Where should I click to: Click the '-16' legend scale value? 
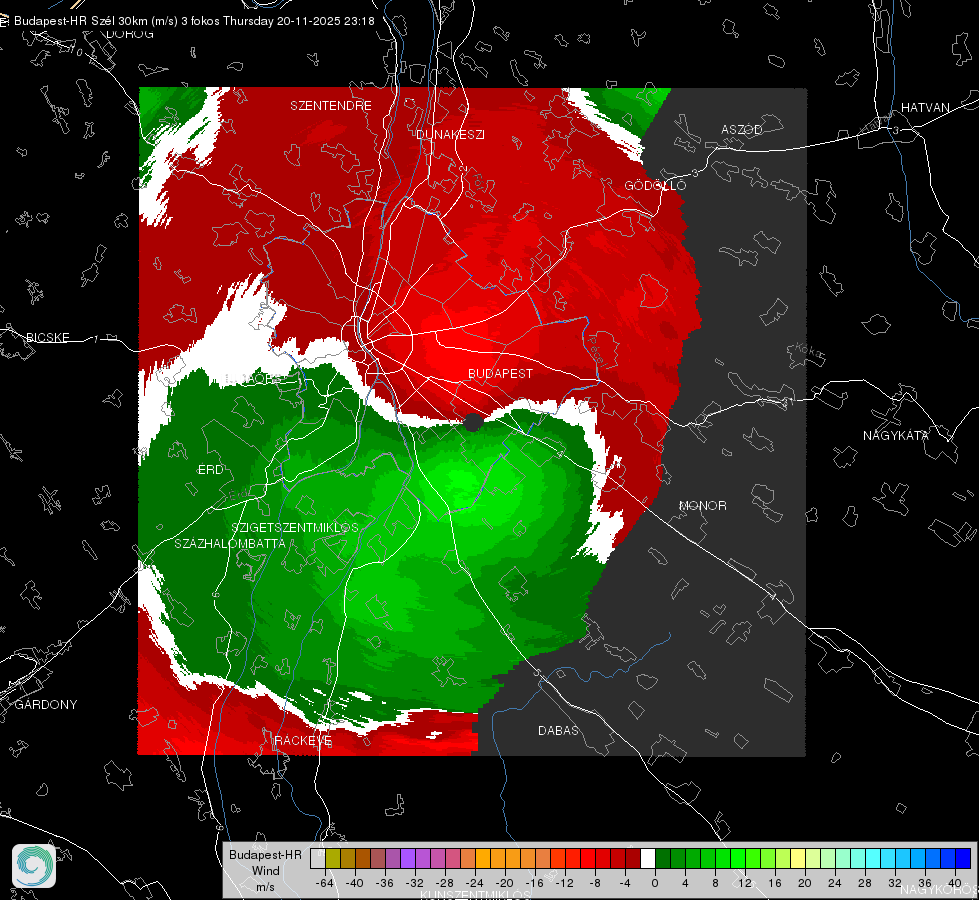(x=534, y=883)
